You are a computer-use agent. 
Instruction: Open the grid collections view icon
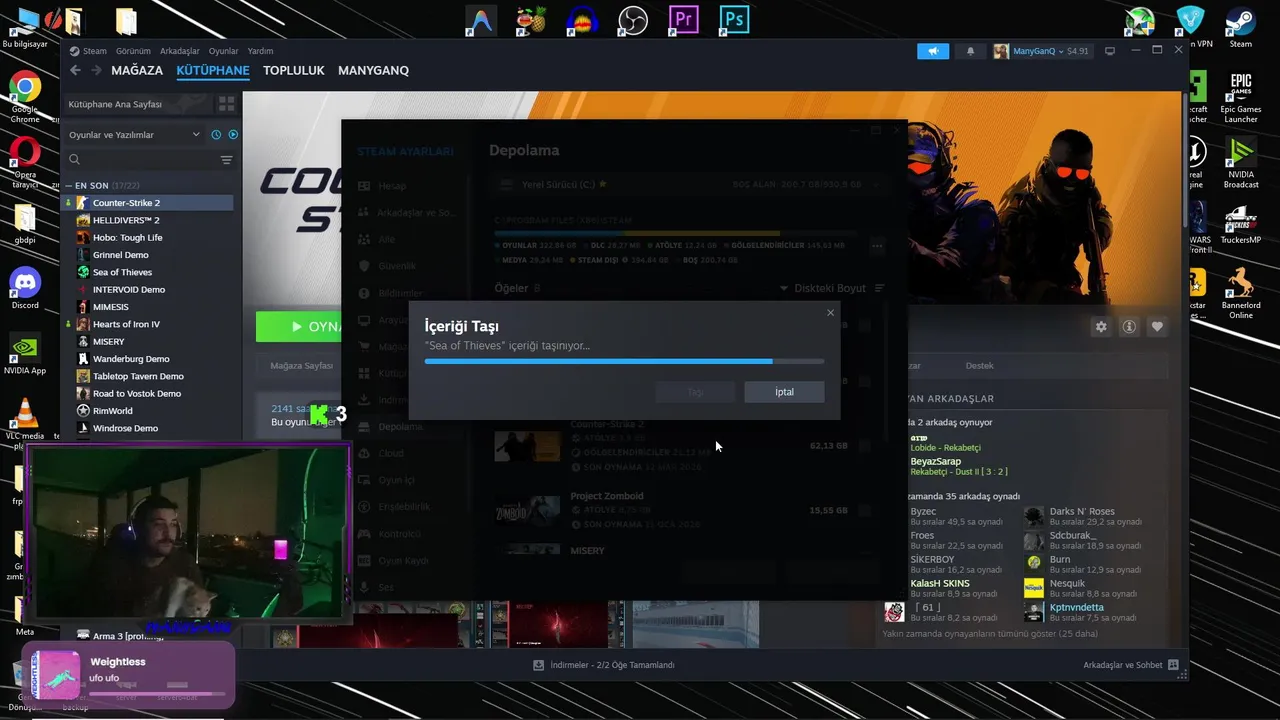(227, 103)
